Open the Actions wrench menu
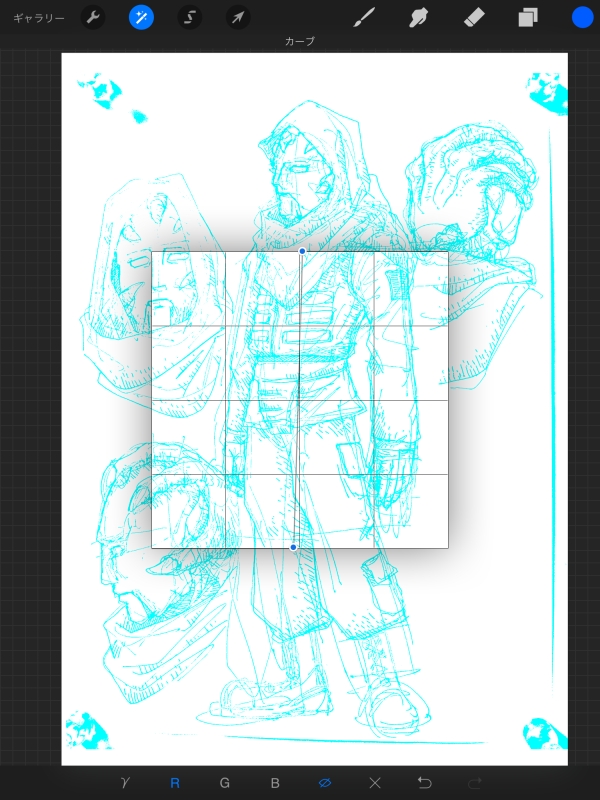The width and height of the screenshot is (600, 800). click(92, 18)
